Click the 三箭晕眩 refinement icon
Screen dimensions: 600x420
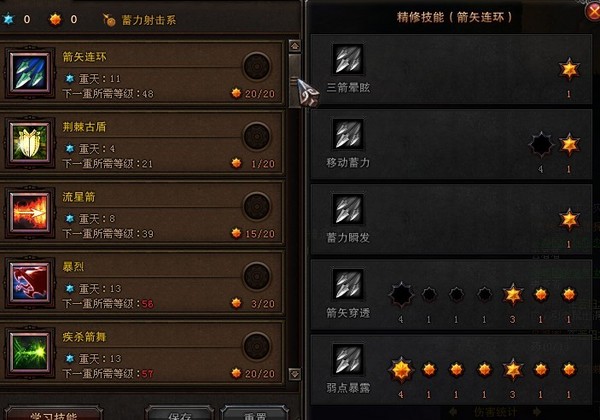[348, 59]
